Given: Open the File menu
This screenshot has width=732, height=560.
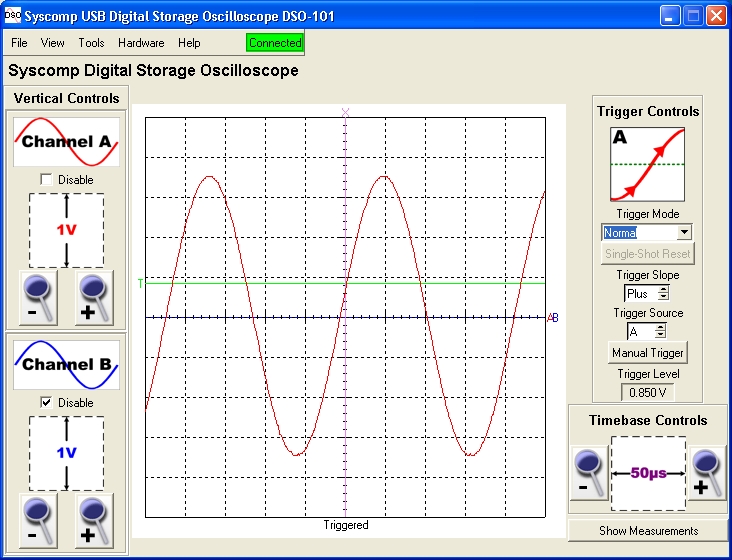Looking at the screenshot, I should click(19, 43).
